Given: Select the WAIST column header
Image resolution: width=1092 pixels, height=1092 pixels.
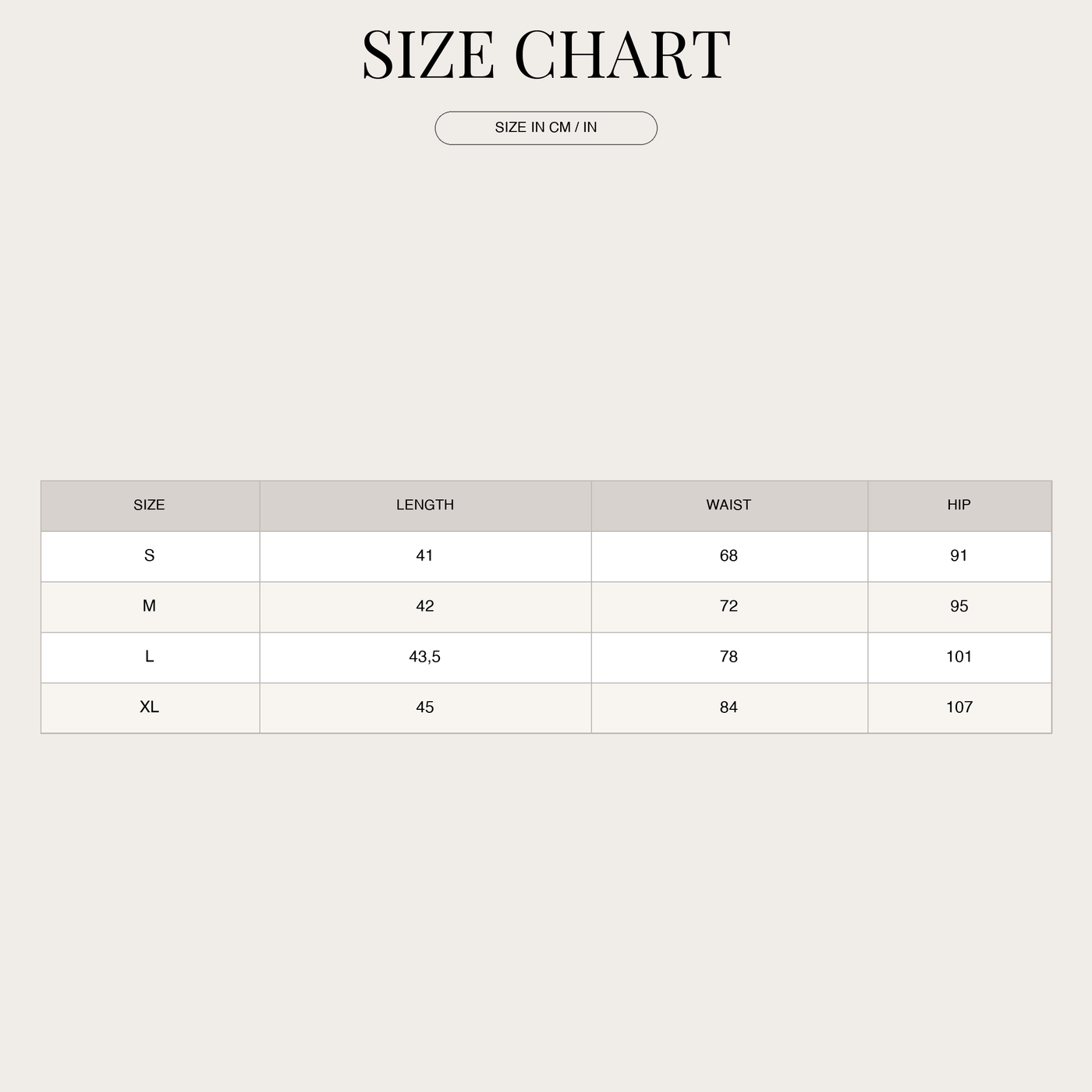Looking at the screenshot, I should pos(729,505).
